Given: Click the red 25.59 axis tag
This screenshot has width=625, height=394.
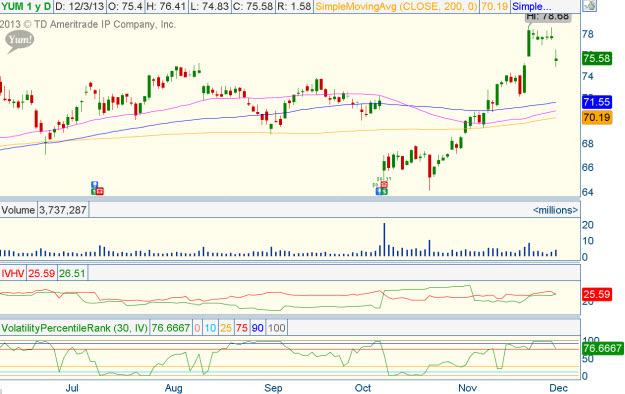Looking at the screenshot, I should click(x=597, y=294).
